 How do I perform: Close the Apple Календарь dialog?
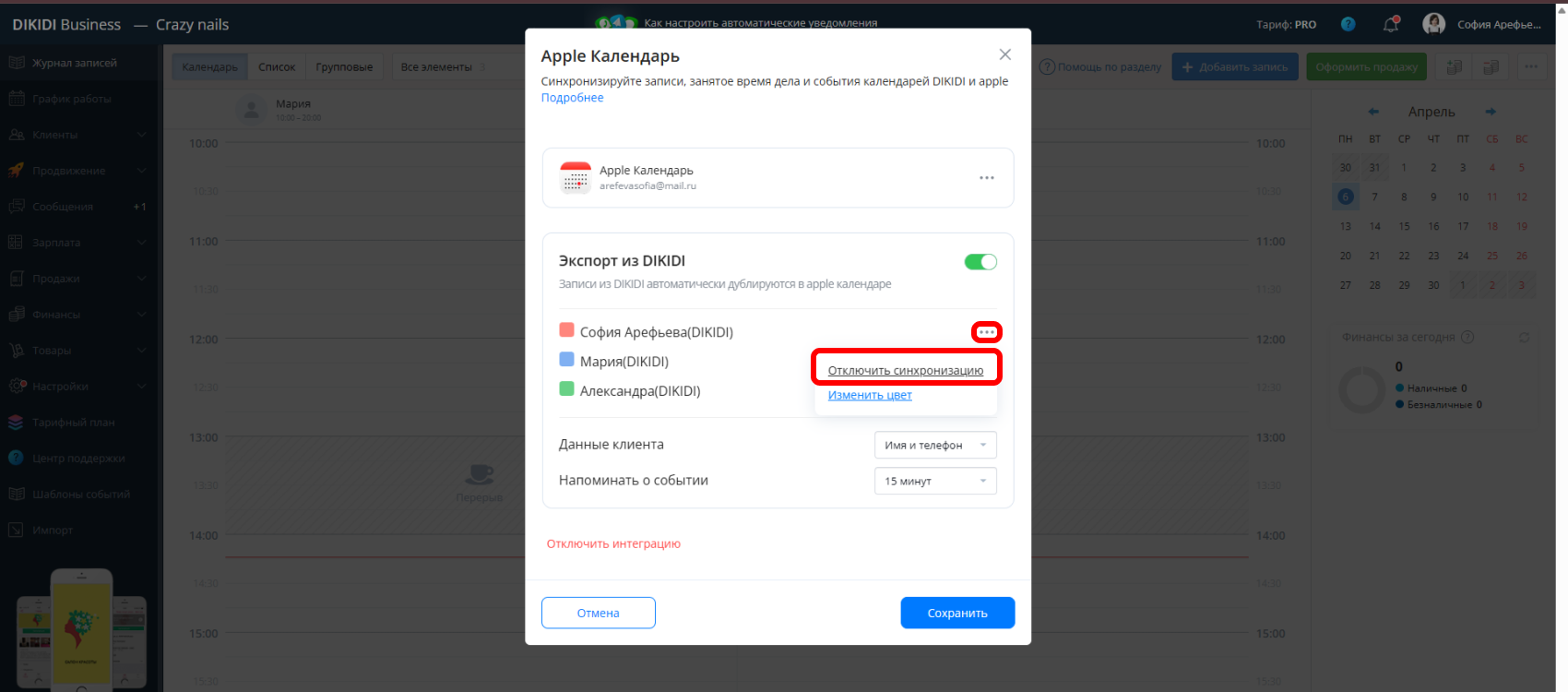pos(1005,55)
